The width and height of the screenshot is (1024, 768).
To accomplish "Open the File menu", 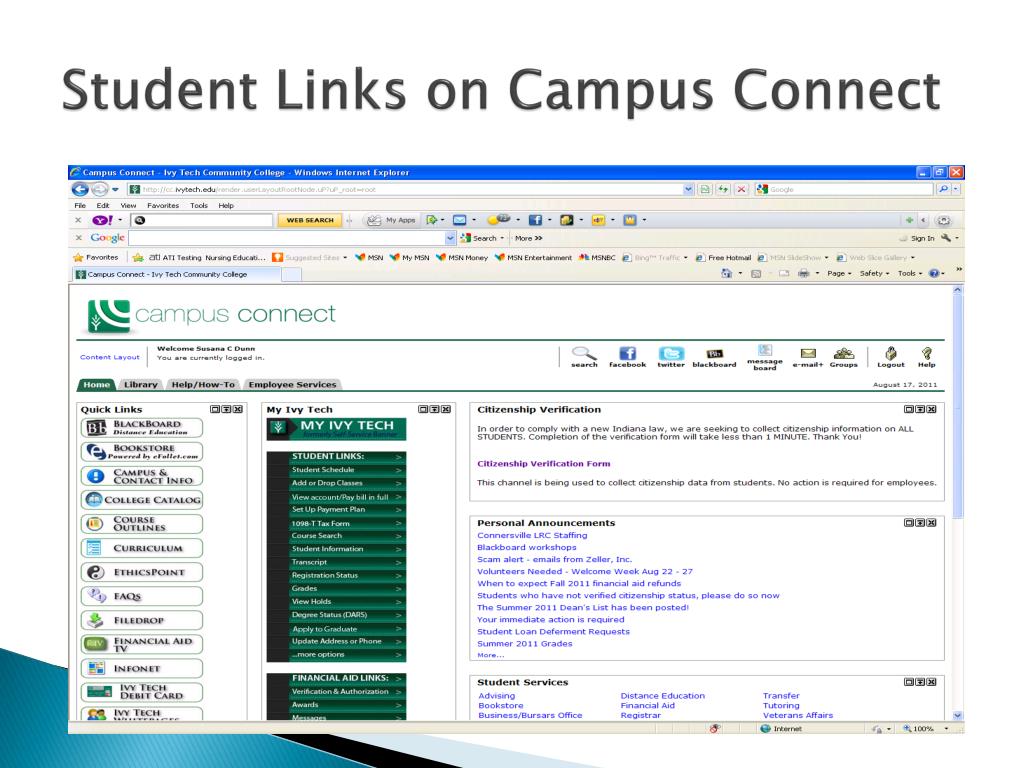I will click(80, 205).
